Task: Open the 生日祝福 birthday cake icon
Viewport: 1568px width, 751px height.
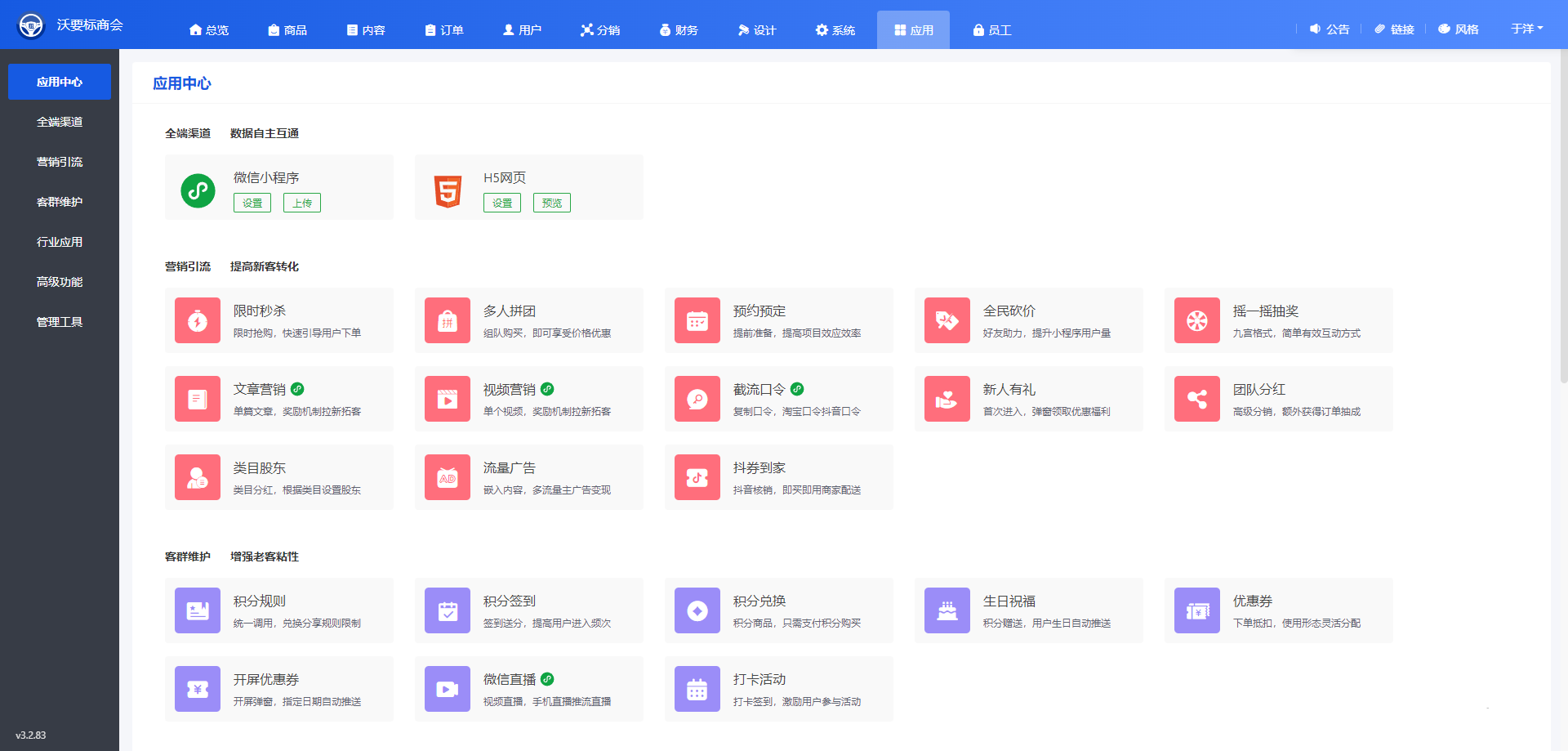Action: [947, 610]
